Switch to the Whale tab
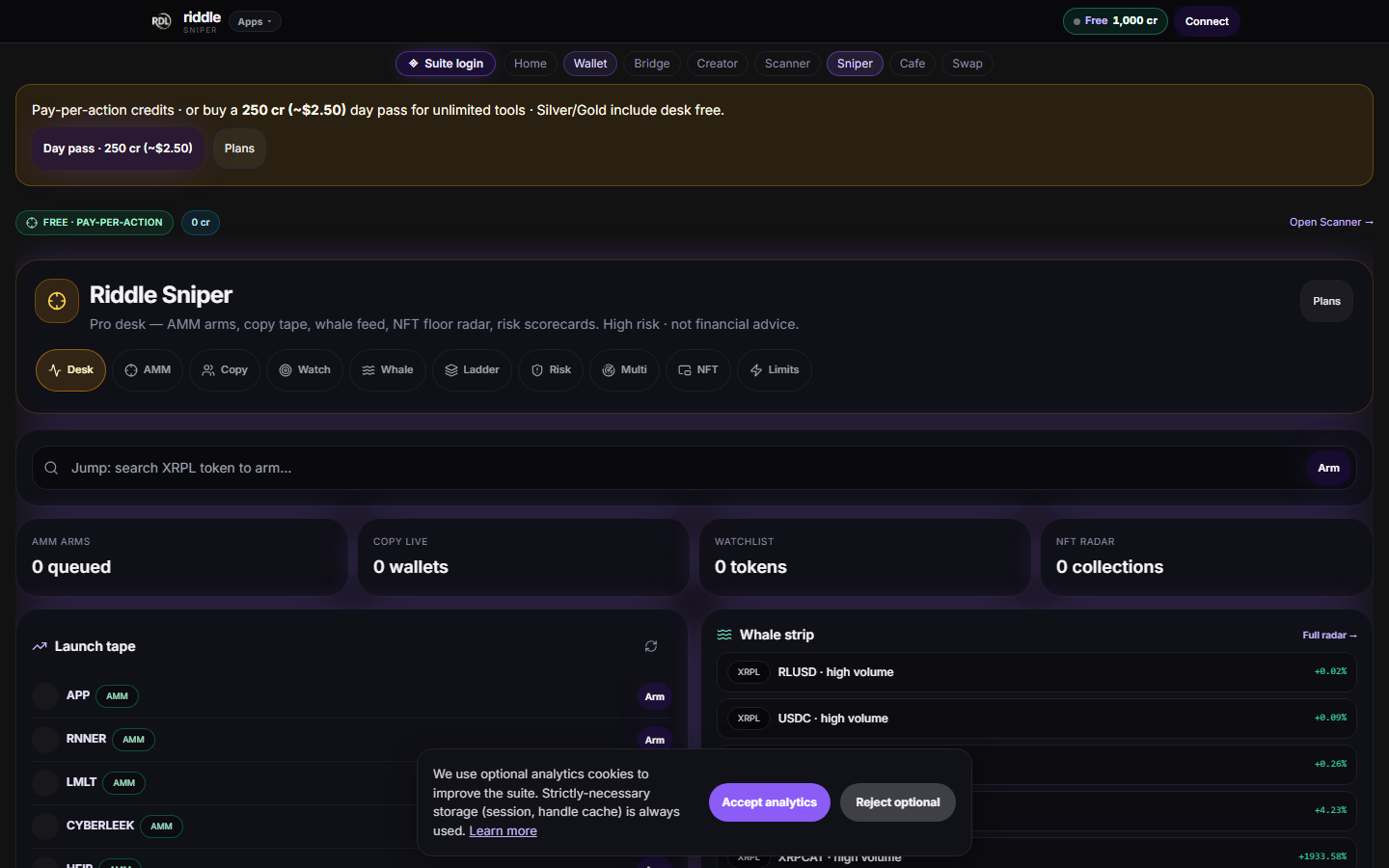 point(388,370)
